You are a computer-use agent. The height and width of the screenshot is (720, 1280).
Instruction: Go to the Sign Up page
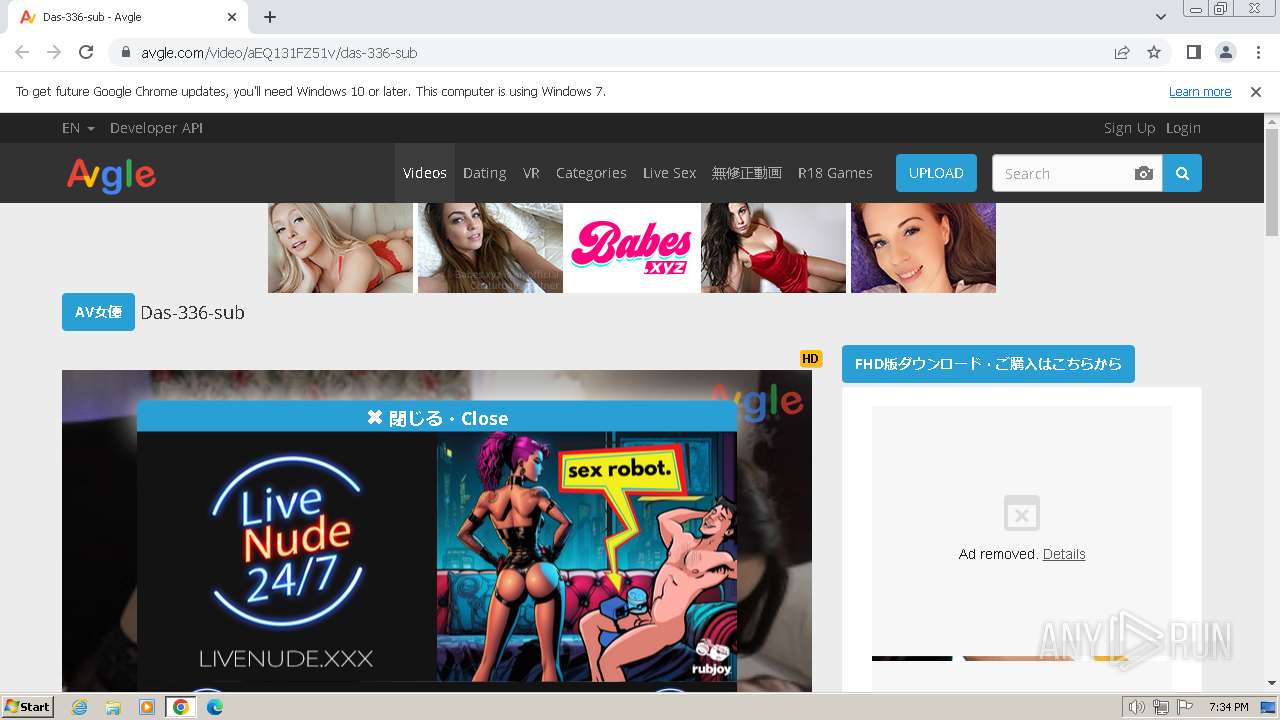coord(1129,128)
